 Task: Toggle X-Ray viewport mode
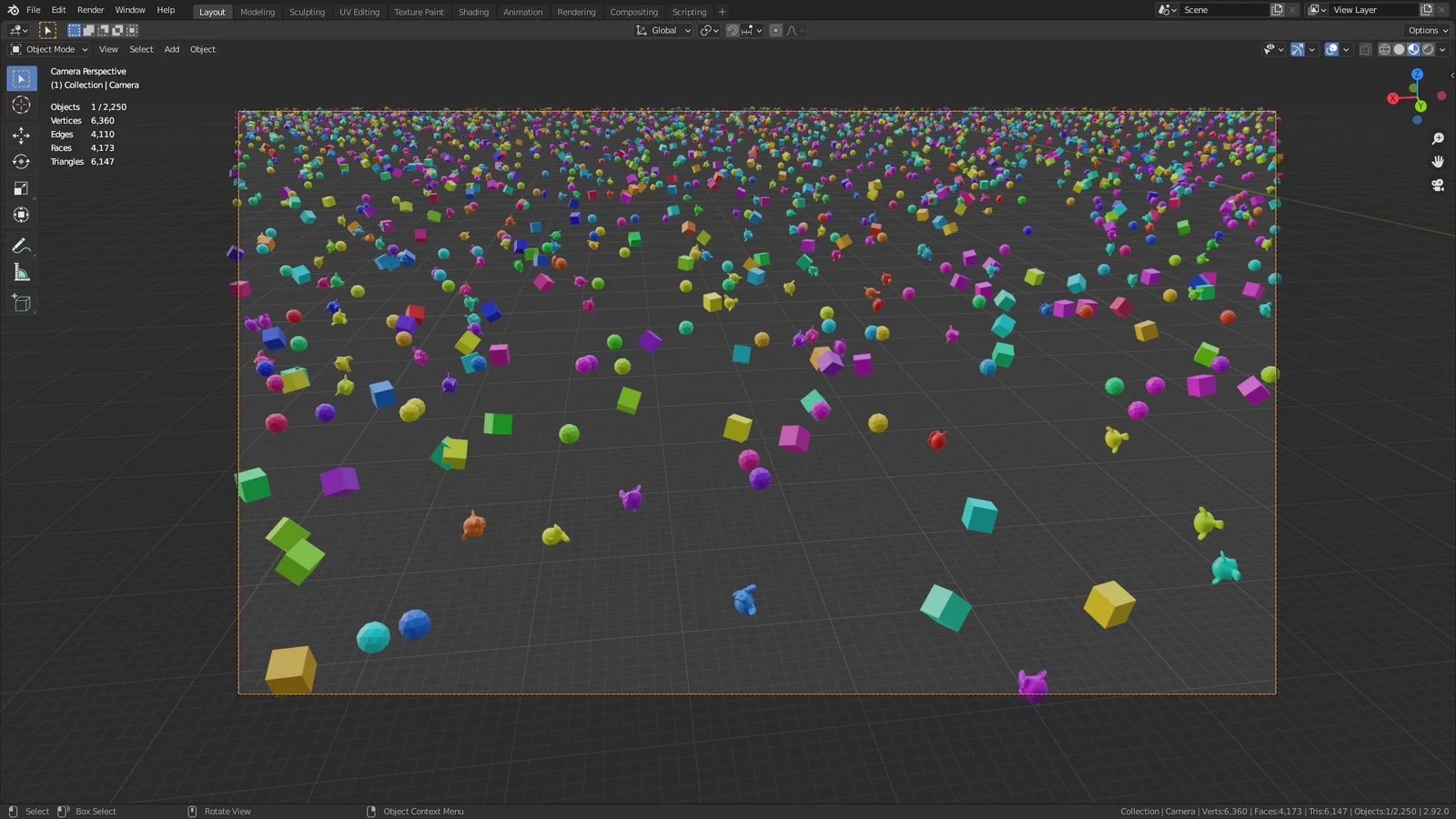(x=1365, y=49)
